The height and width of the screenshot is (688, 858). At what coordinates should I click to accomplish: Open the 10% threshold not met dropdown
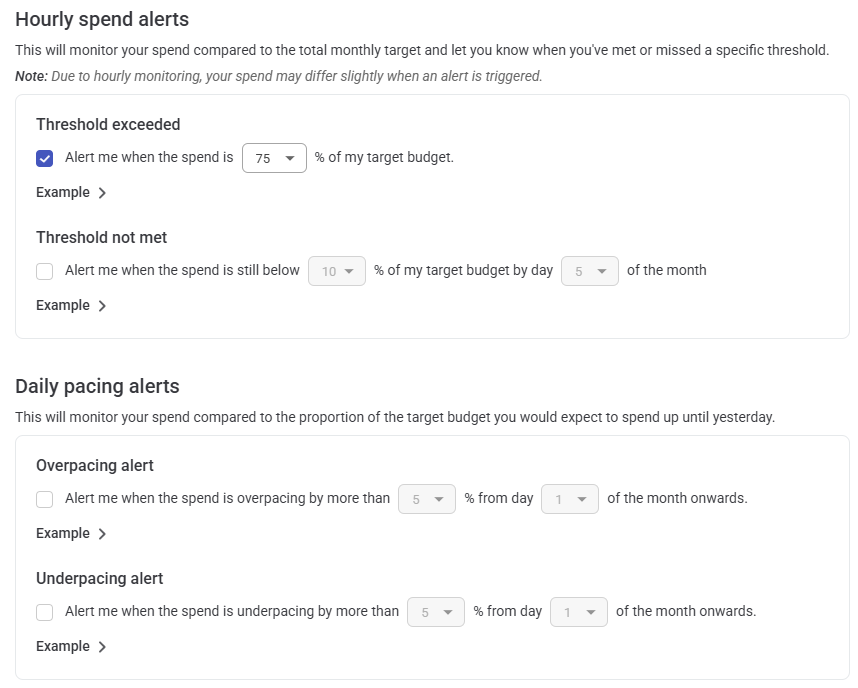tap(336, 270)
